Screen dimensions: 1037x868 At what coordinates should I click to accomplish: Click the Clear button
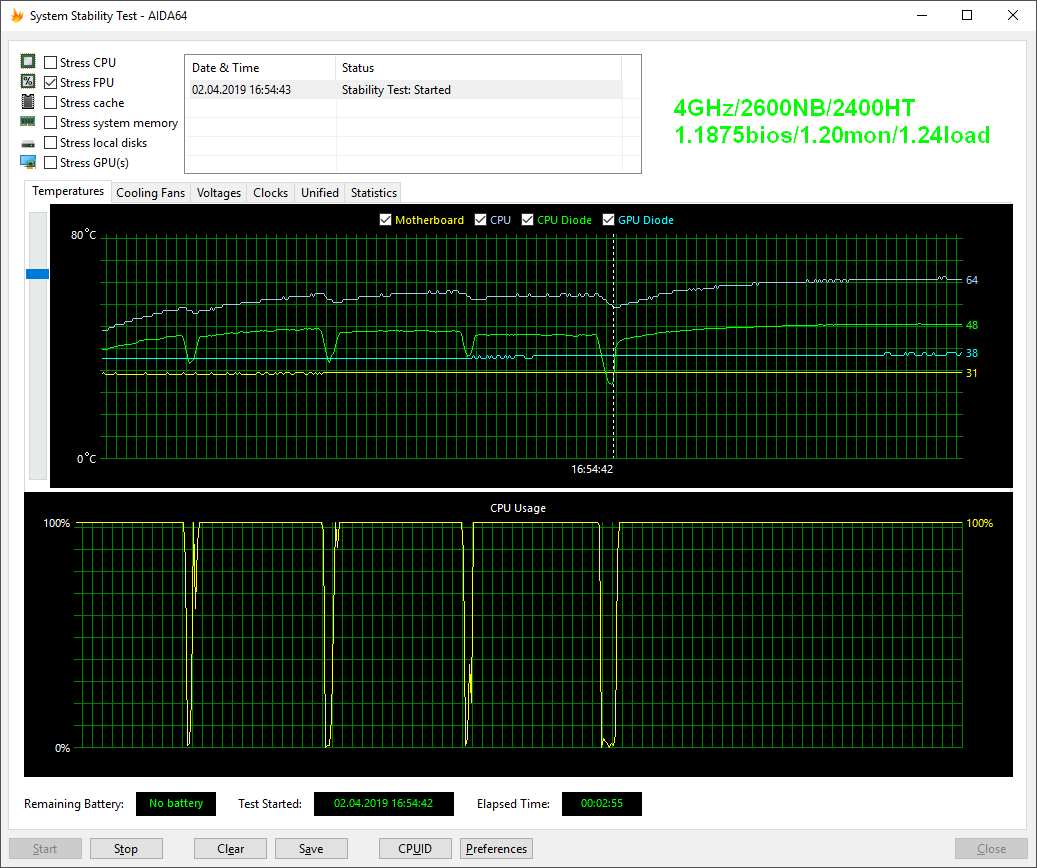pyautogui.click(x=230, y=848)
